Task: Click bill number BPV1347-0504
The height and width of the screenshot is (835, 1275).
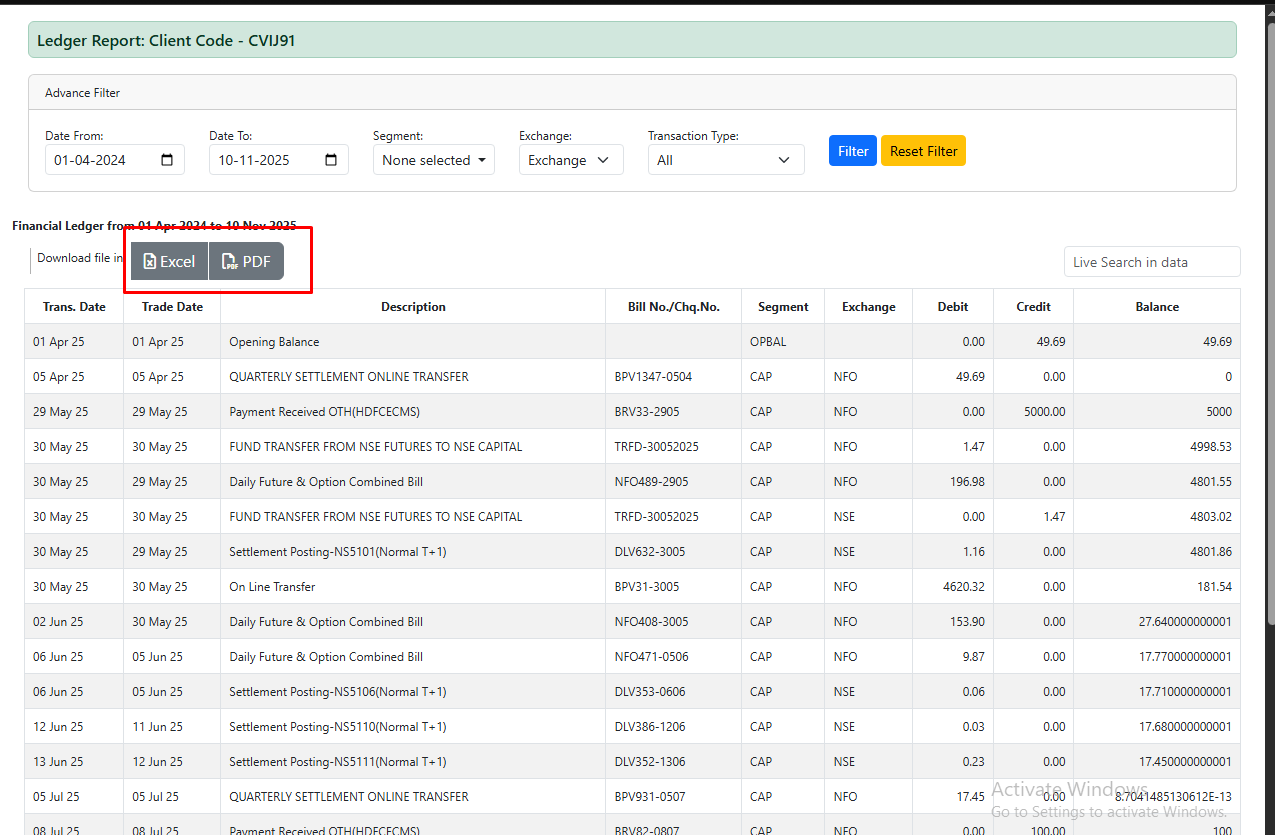Action: [653, 377]
